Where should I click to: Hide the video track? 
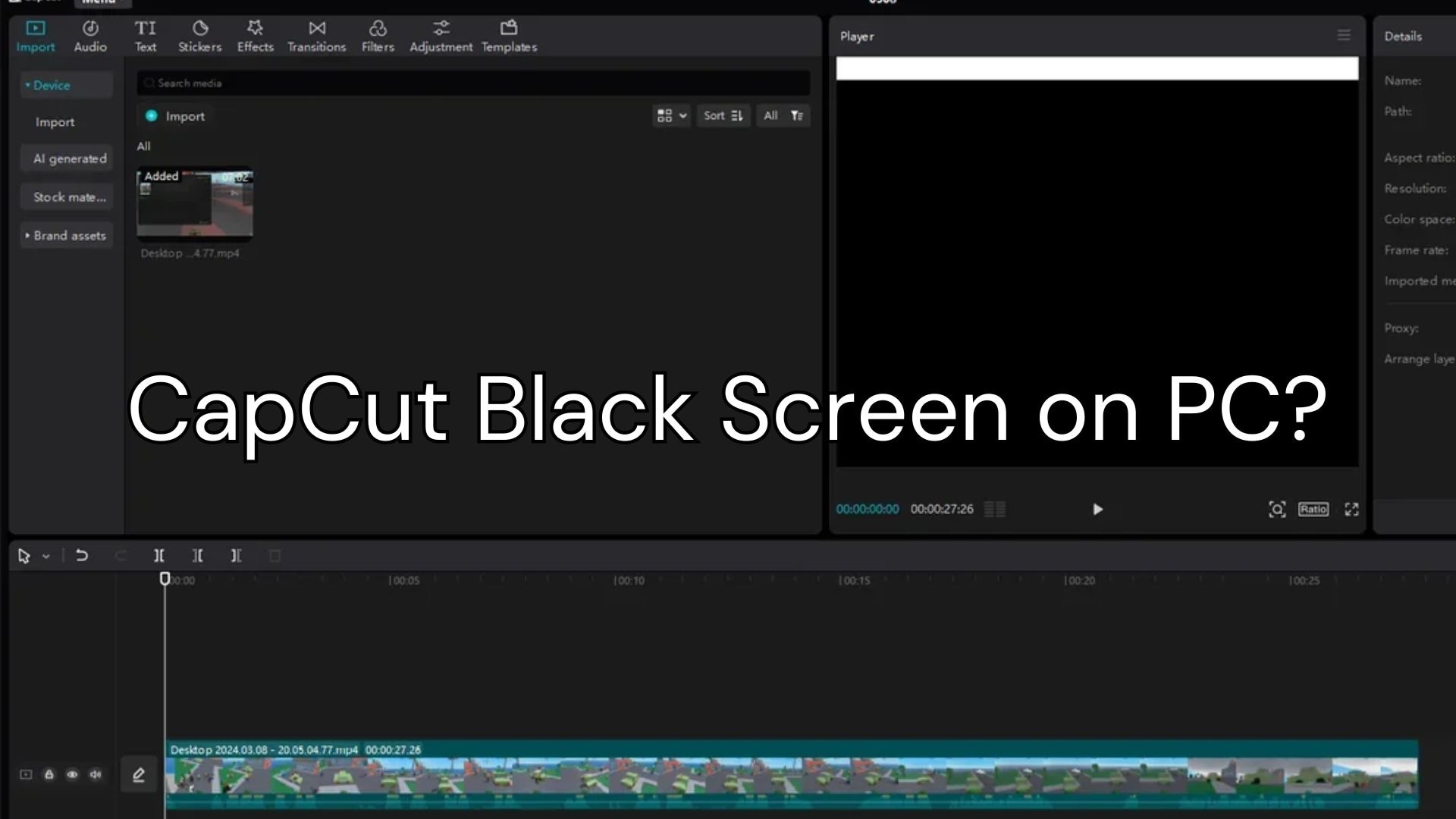pyautogui.click(x=73, y=775)
